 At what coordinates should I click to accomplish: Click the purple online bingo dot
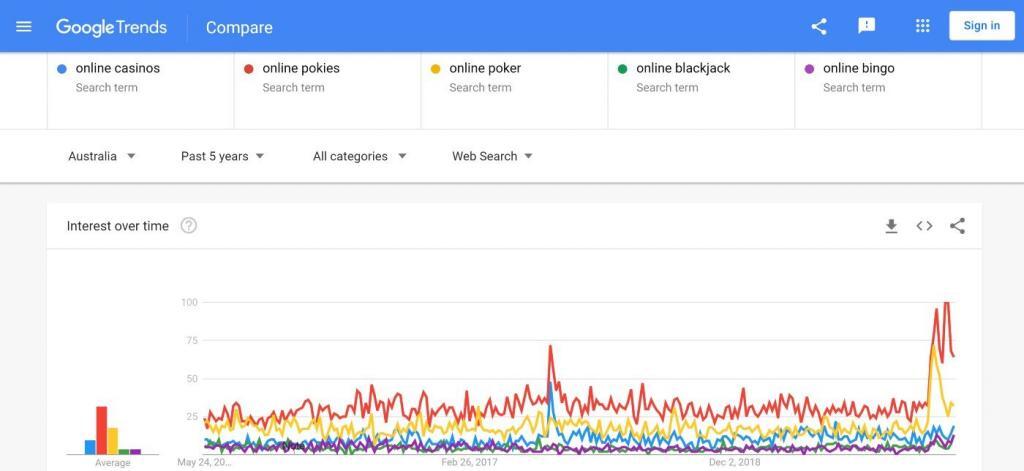809,69
